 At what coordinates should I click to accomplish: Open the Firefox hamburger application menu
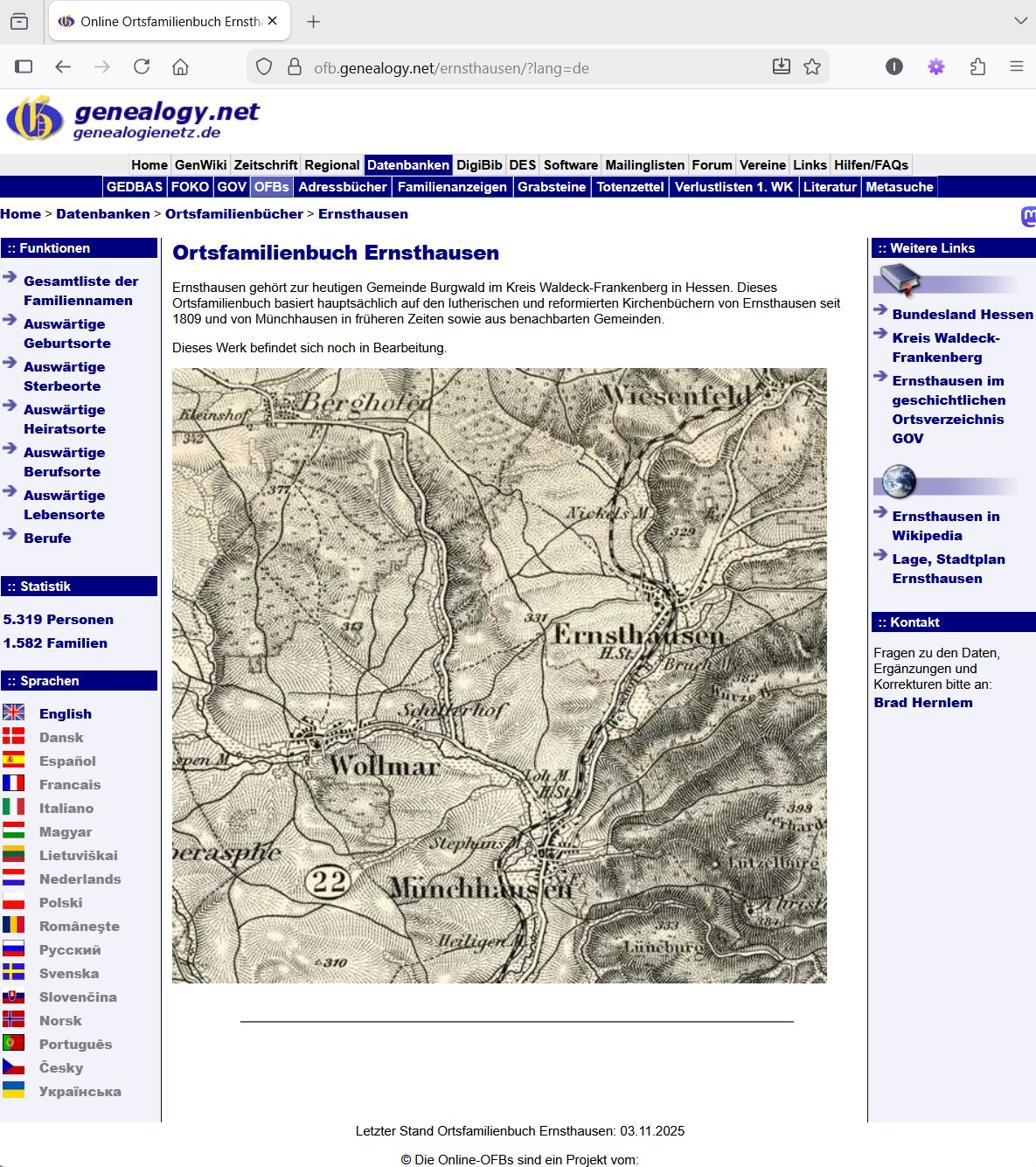coord(1016,67)
